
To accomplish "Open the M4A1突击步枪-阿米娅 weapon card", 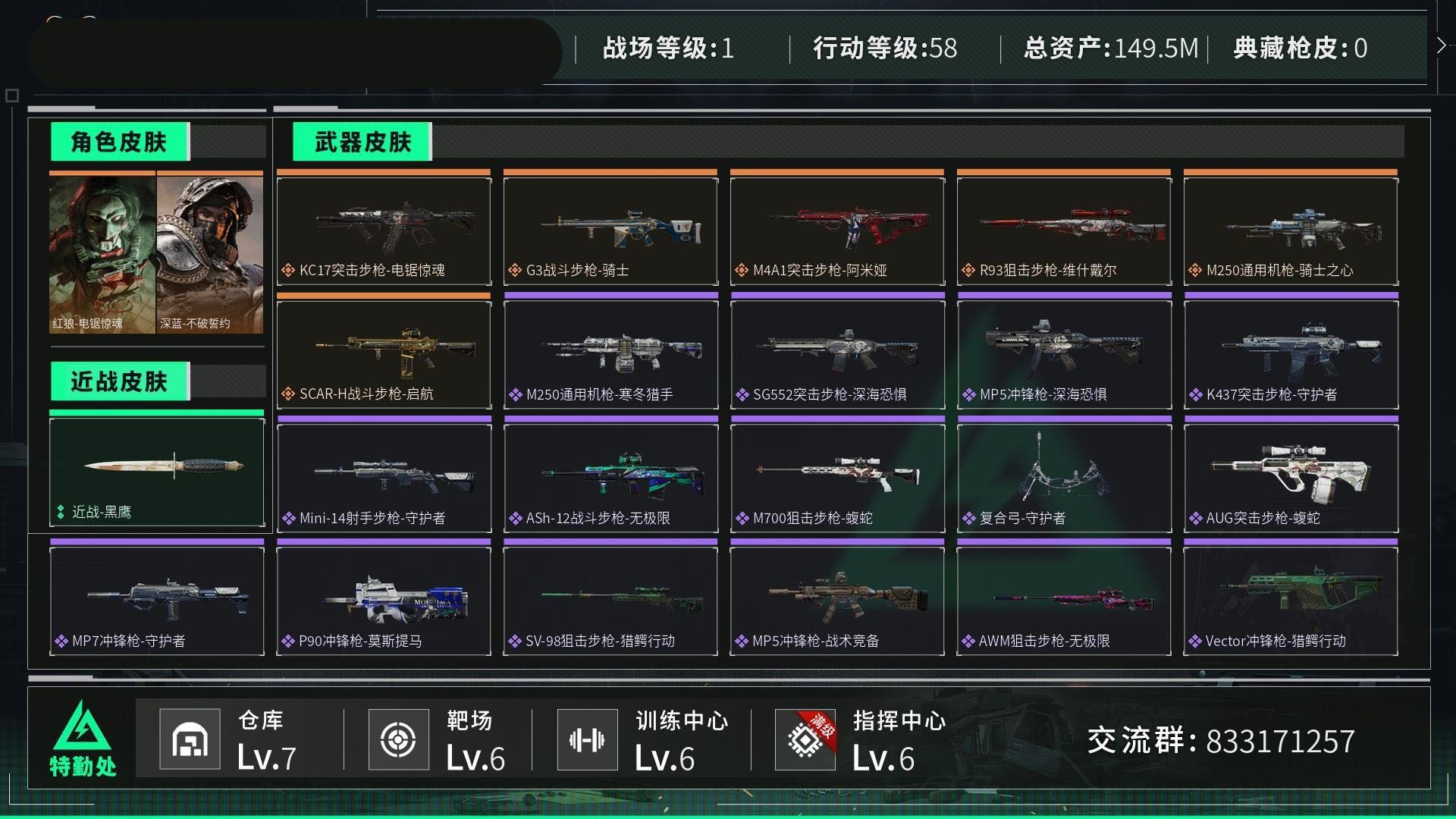I will 837,231.
